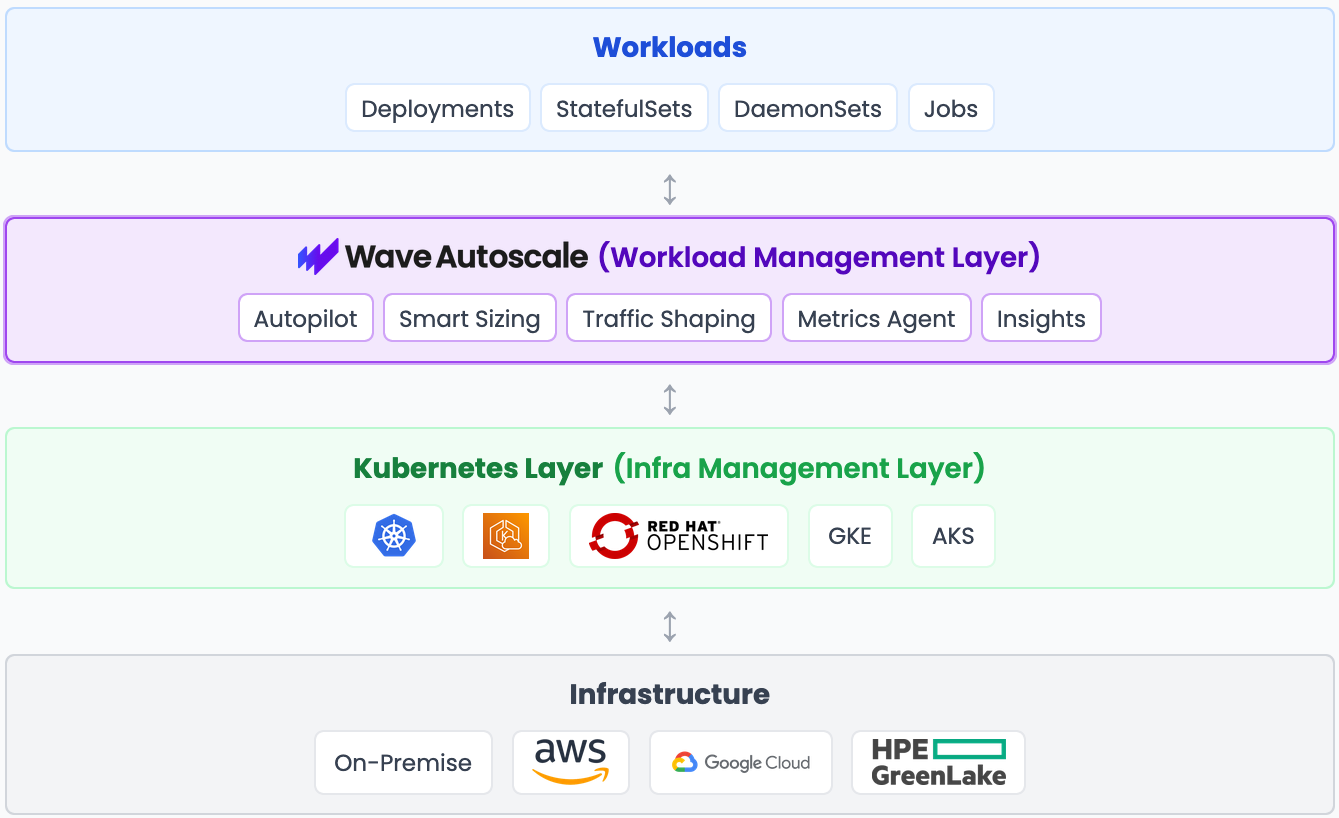Click the orange Amazon EKS icon
This screenshot has height=818, width=1339.
coord(506,536)
